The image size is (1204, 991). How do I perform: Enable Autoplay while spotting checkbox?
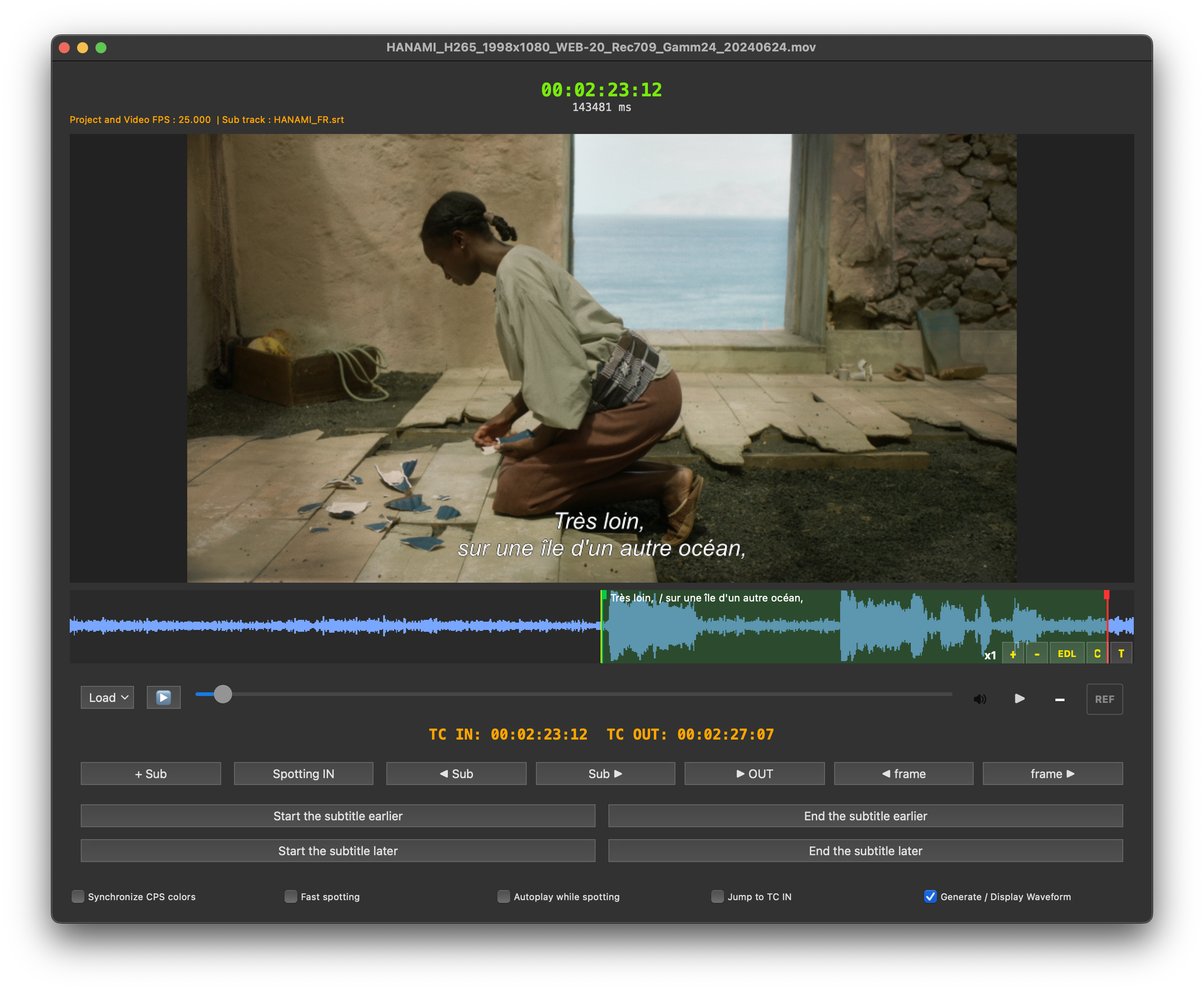tap(503, 897)
